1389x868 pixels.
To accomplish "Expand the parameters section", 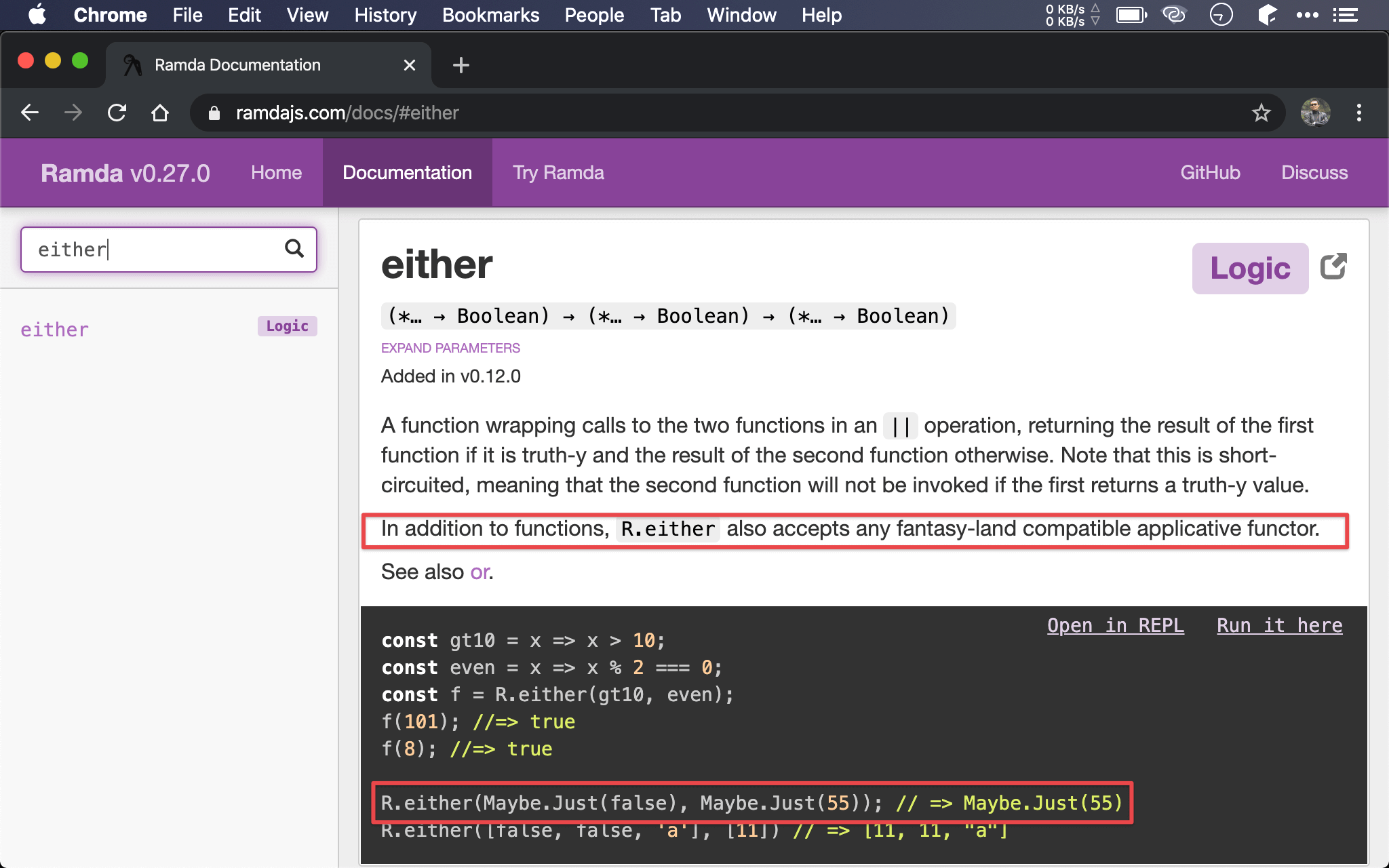I will (x=450, y=348).
